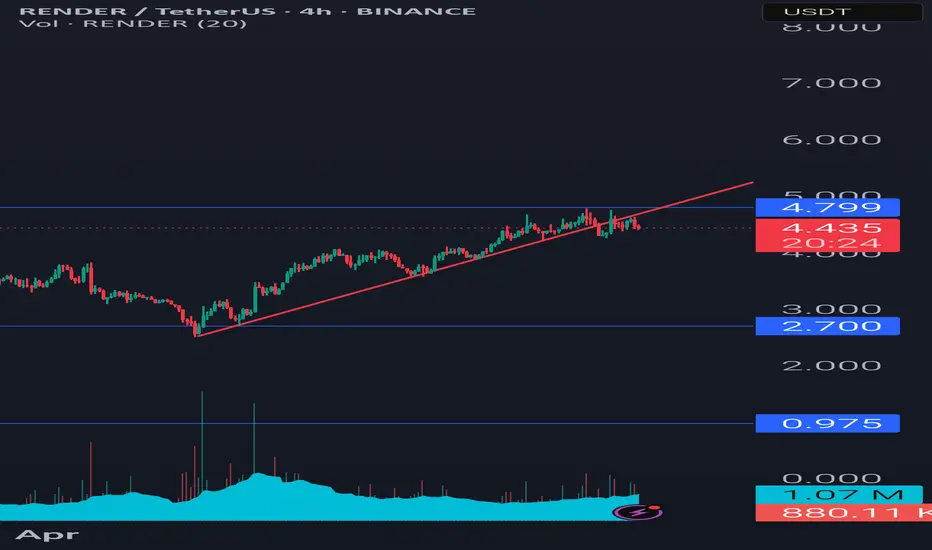Select the 4.799 horizontal line price label
Image resolution: width=932 pixels, height=550 pixels.
click(x=827, y=208)
